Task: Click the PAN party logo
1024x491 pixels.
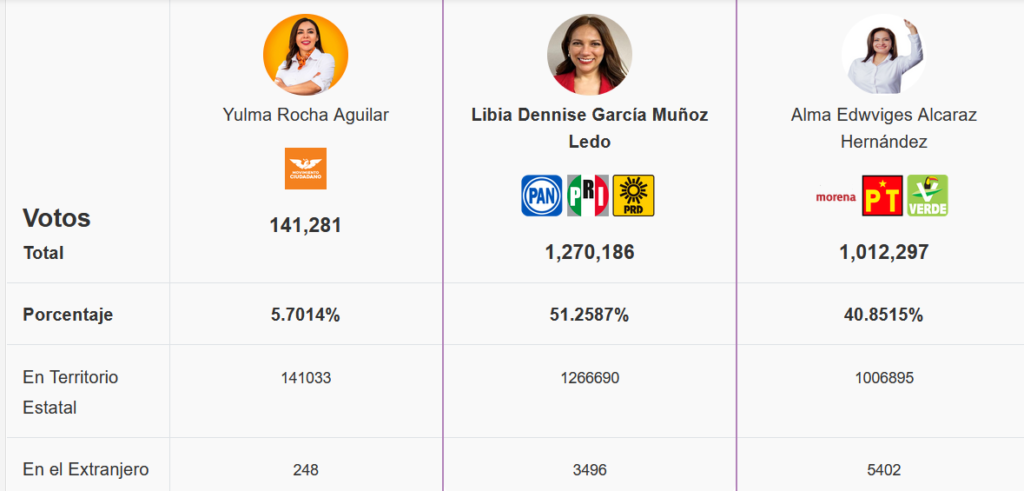Action: pyautogui.click(x=541, y=196)
